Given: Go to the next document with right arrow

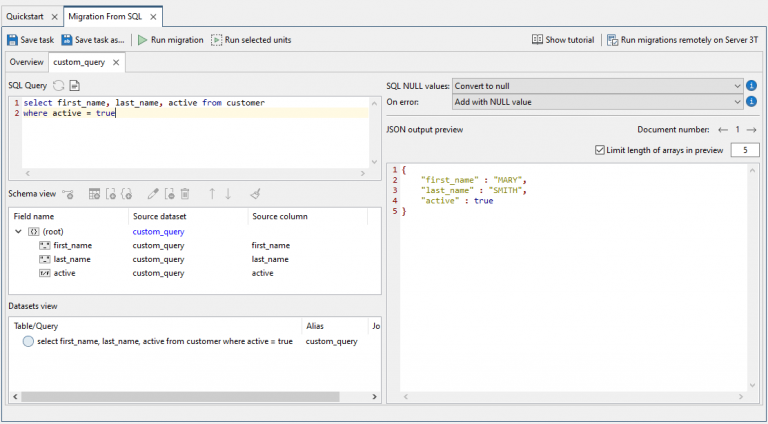Looking at the screenshot, I should pyautogui.click(x=752, y=130).
